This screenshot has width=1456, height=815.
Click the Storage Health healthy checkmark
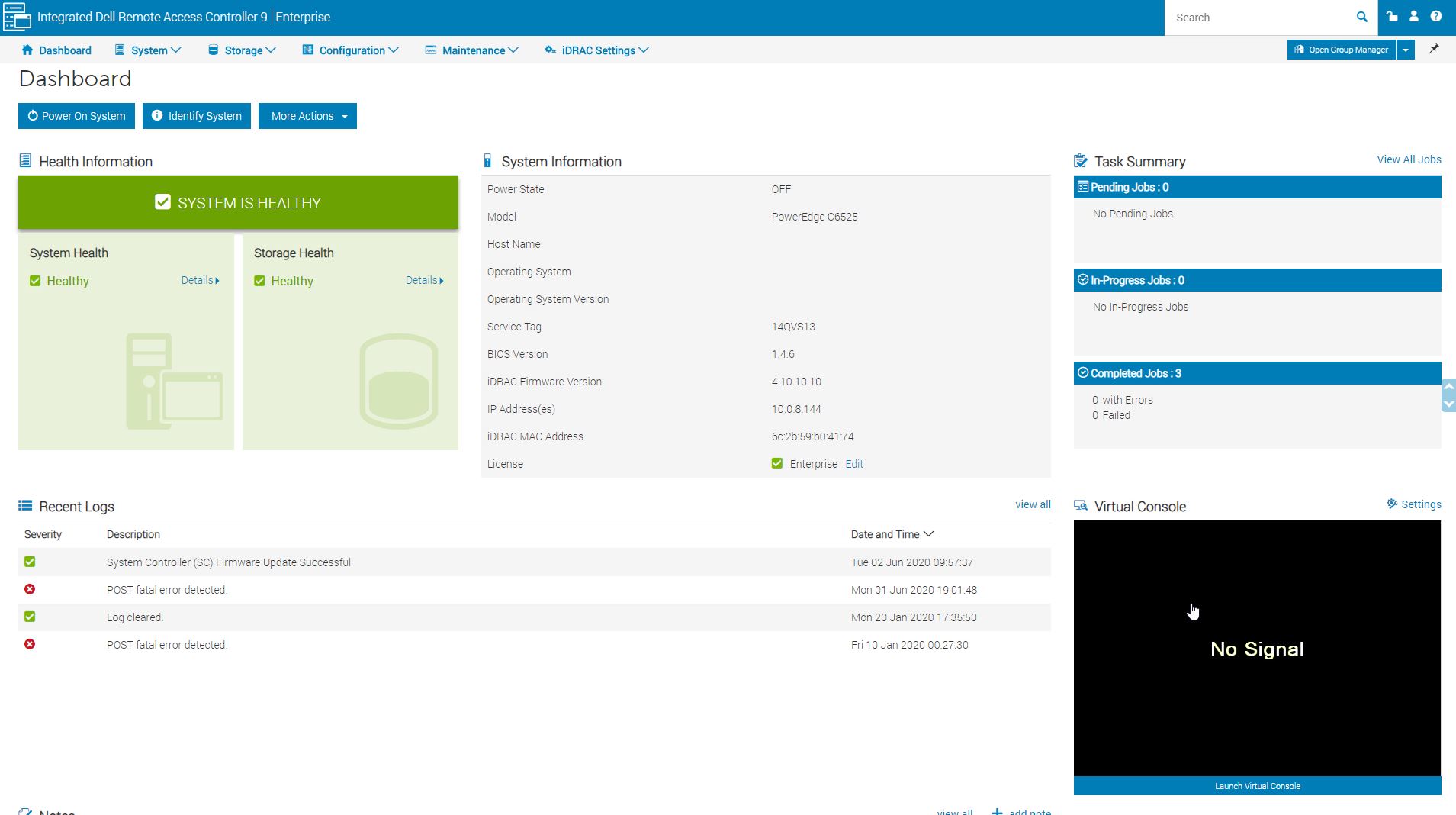coord(259,281)
